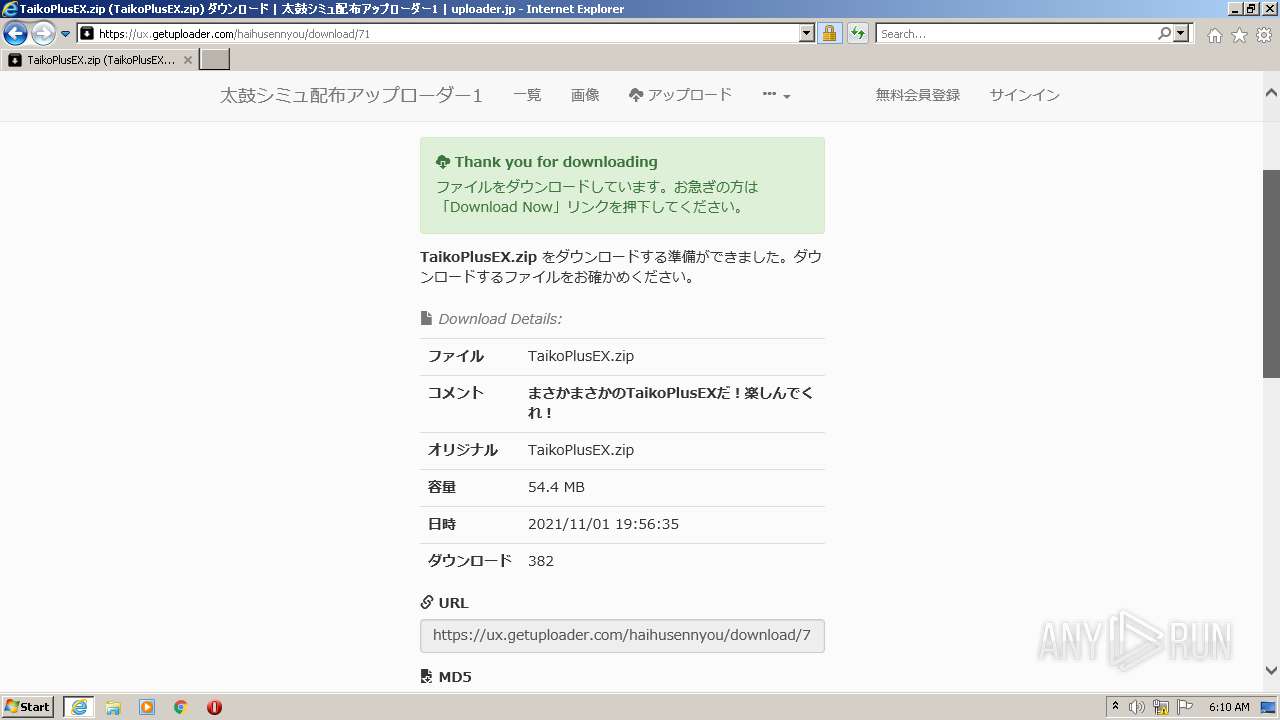Open Favorites star icon
1280x720 pixels.
[x=1239, y=35]
